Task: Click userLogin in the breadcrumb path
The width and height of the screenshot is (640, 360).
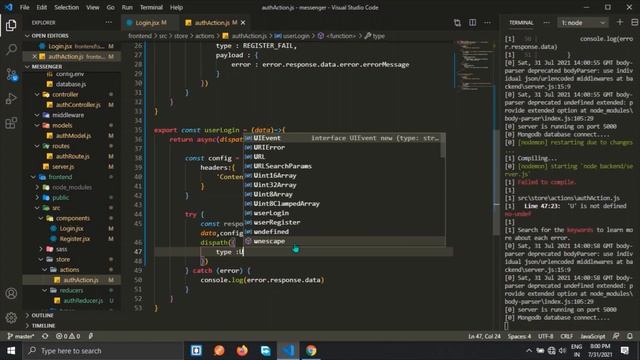Action: pyautogui.click(x=296, y=36)
